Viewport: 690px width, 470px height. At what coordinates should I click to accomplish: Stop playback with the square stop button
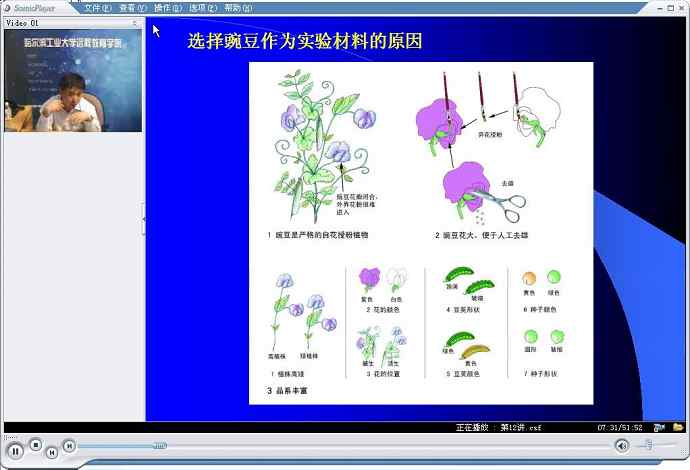tap(36, 445)
